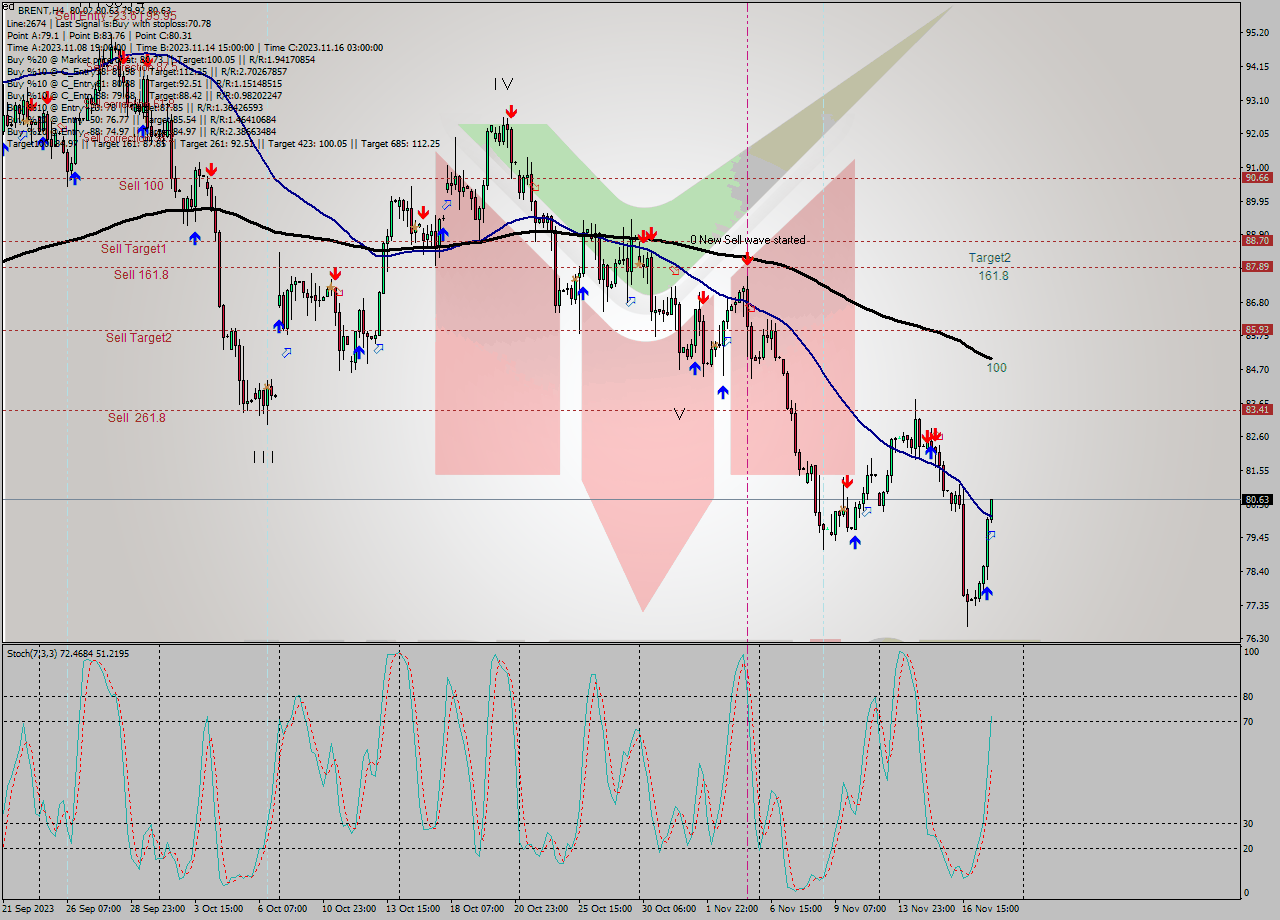Click the 70 level on the stochastic scale
Screen dimensions: 1280x920
[1247, 721]
